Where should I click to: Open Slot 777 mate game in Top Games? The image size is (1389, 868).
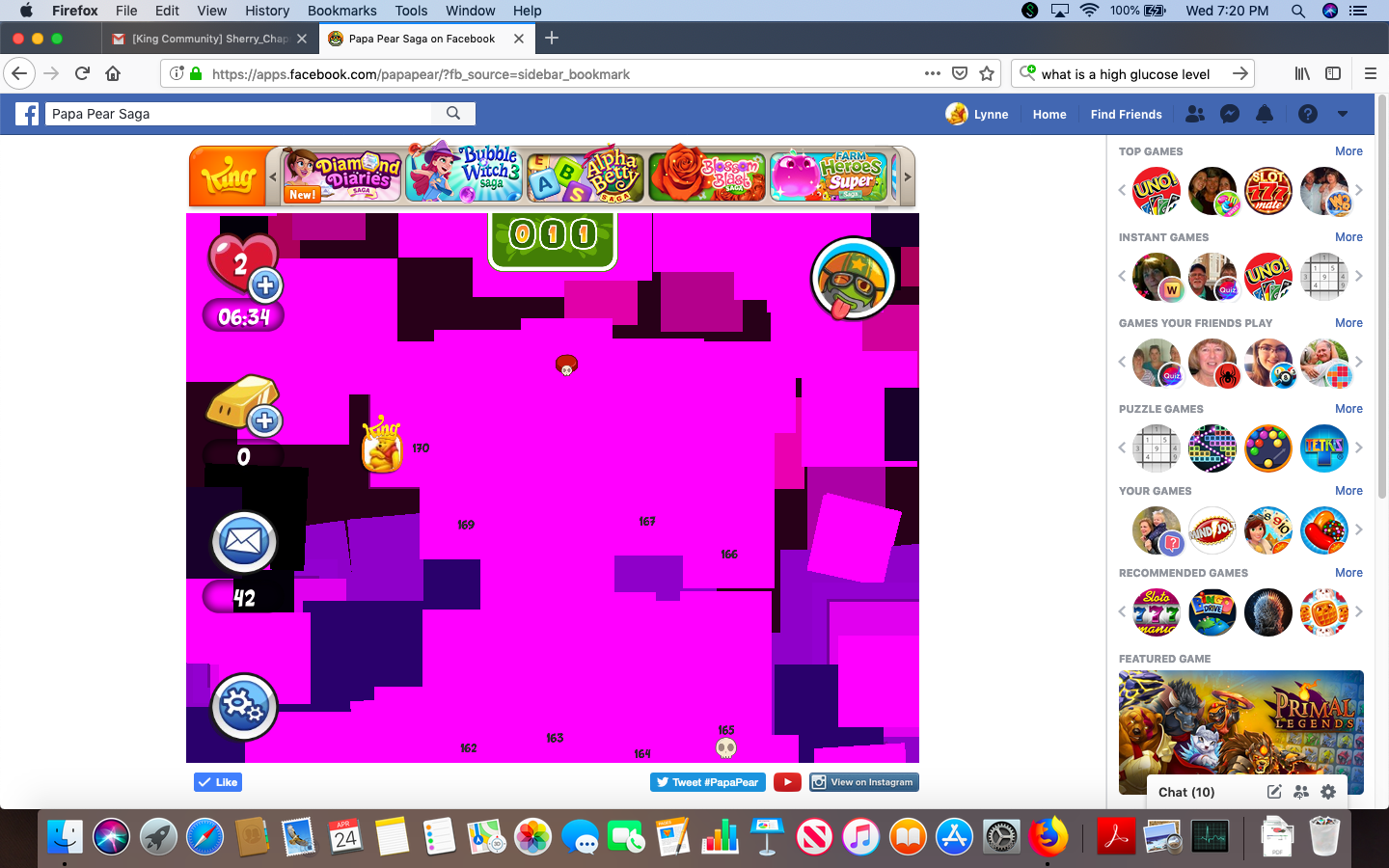[x=1268, y=191]
